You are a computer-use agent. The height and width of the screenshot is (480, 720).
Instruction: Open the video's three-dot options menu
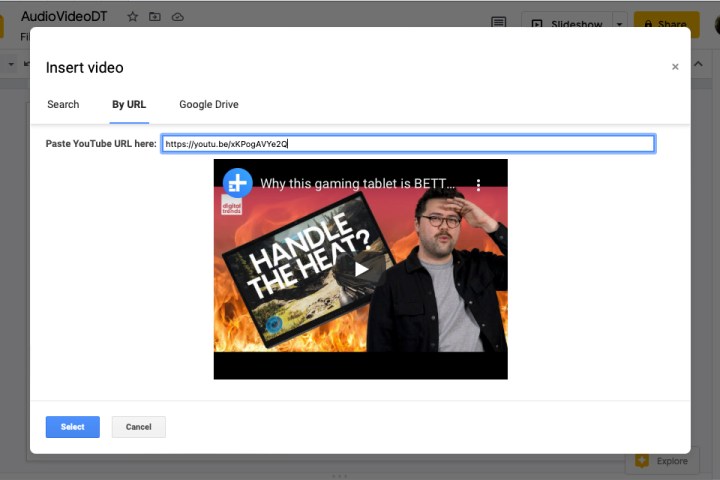(478, 185)
